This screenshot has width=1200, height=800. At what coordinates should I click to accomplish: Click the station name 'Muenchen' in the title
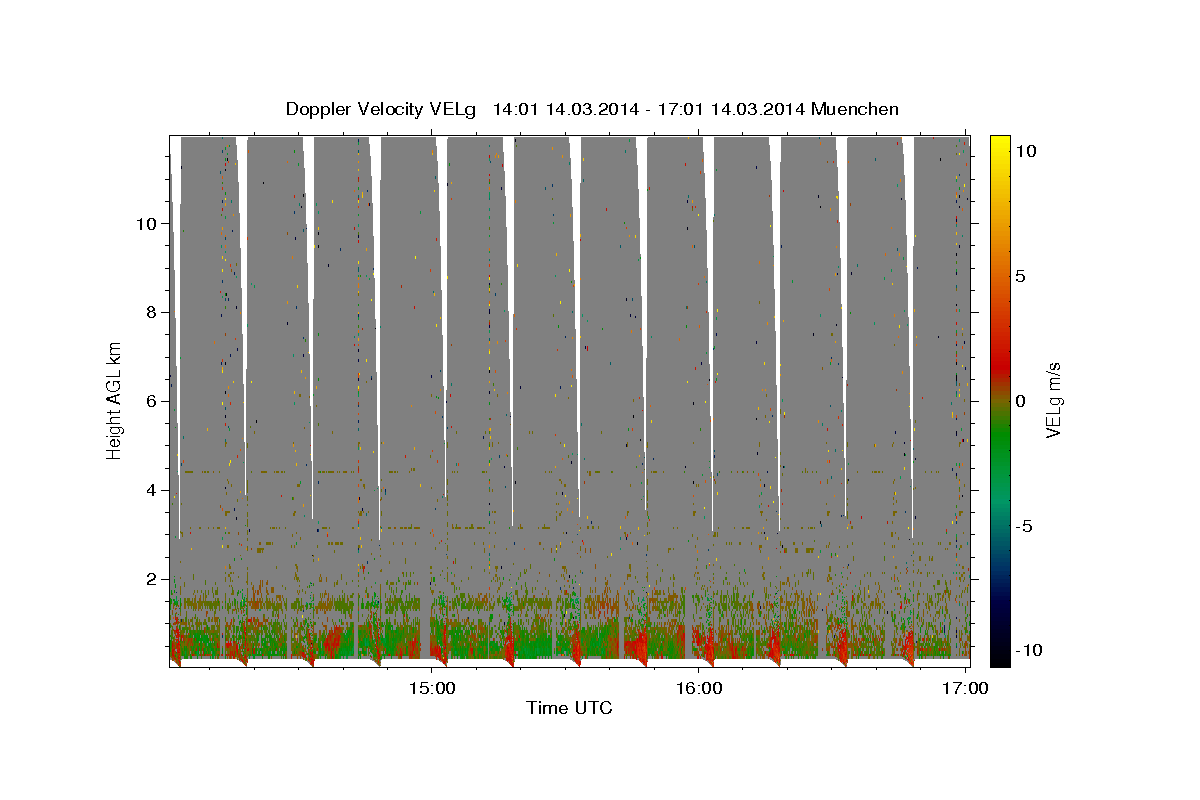tap(855, 109)
